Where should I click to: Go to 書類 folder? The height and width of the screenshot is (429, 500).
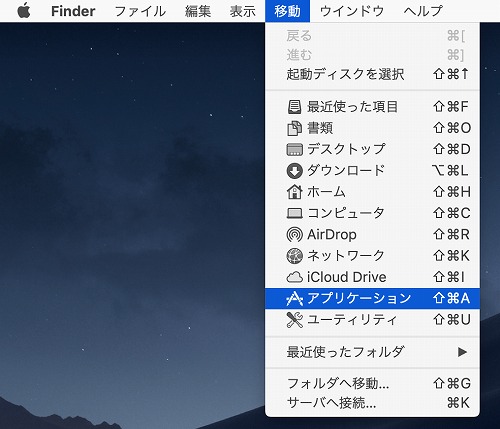pyautogui.click(x=372, y=128)
